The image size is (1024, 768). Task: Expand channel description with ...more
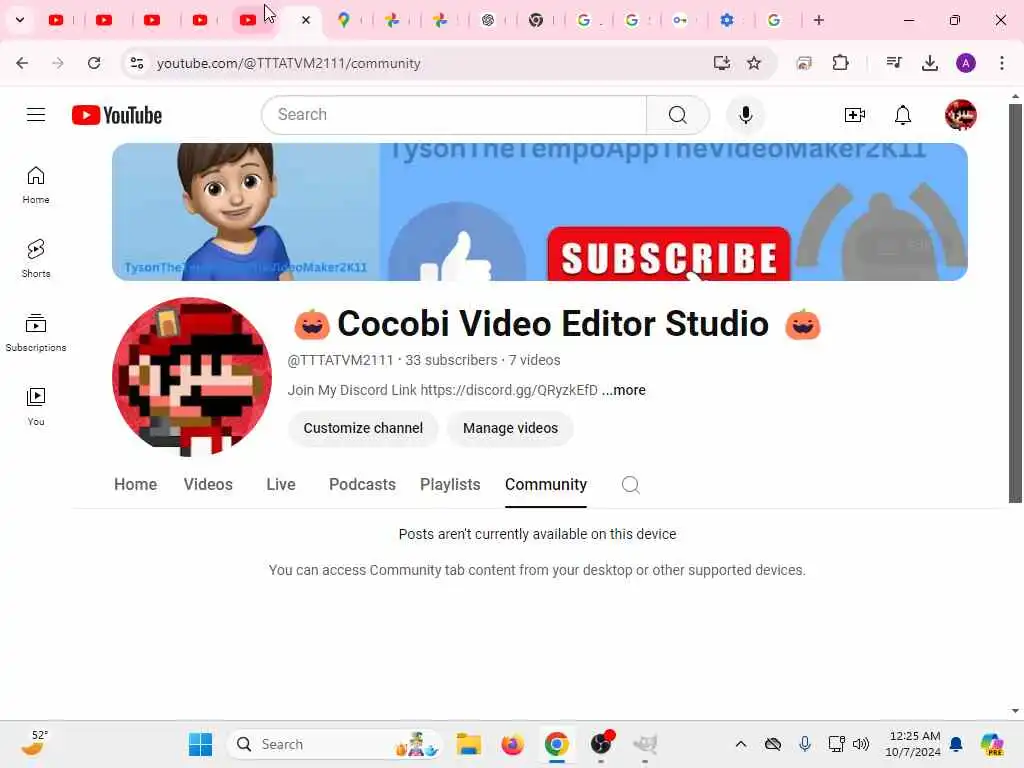click(624, 391)
